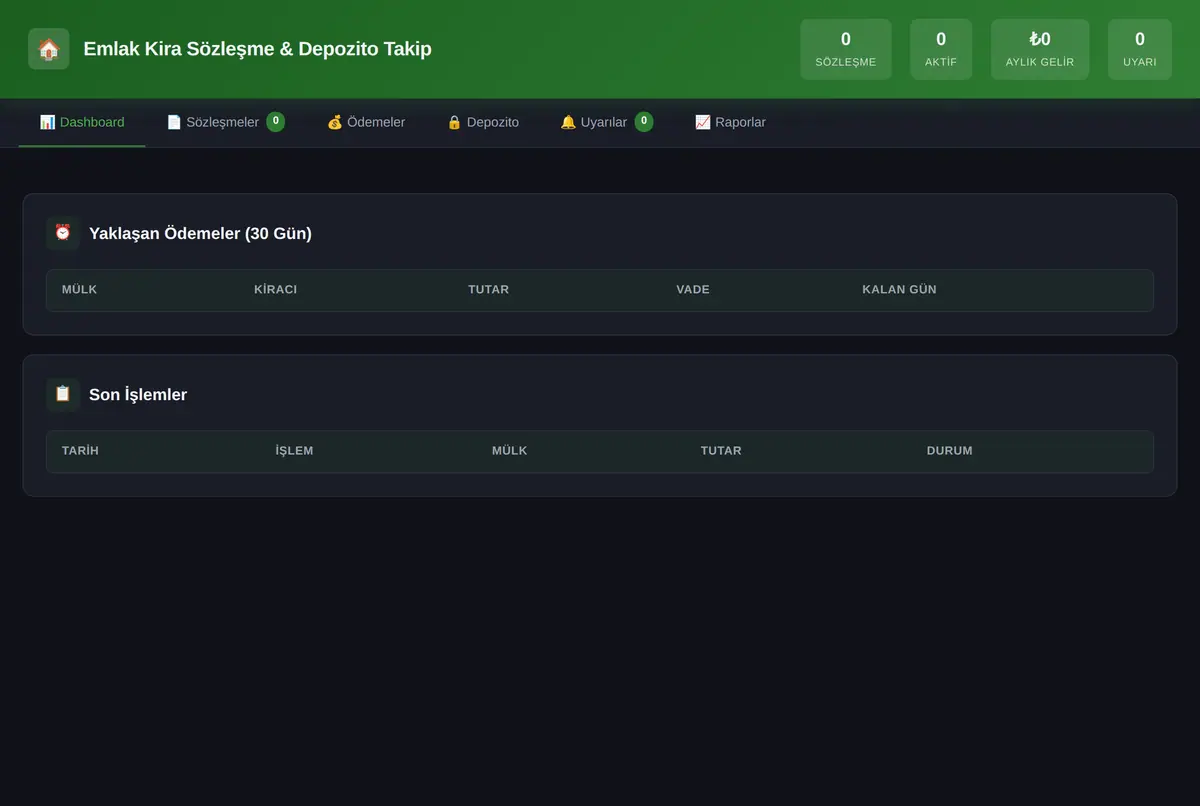
Task: Switch to the Sözleşmeler tab
Action: (x=225, y=123)
